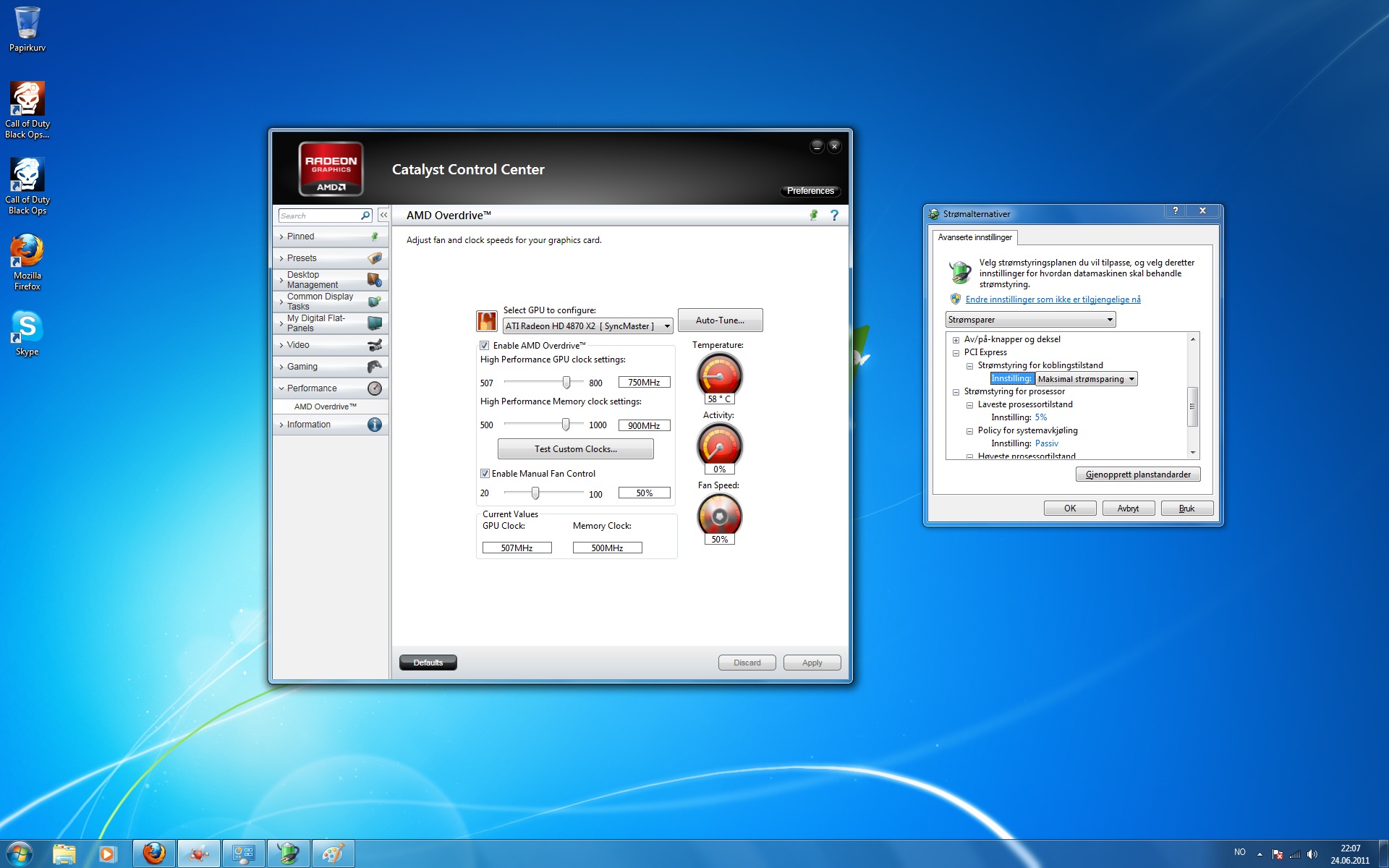
Task: Open the Video sidebar category
Action: 331,345
